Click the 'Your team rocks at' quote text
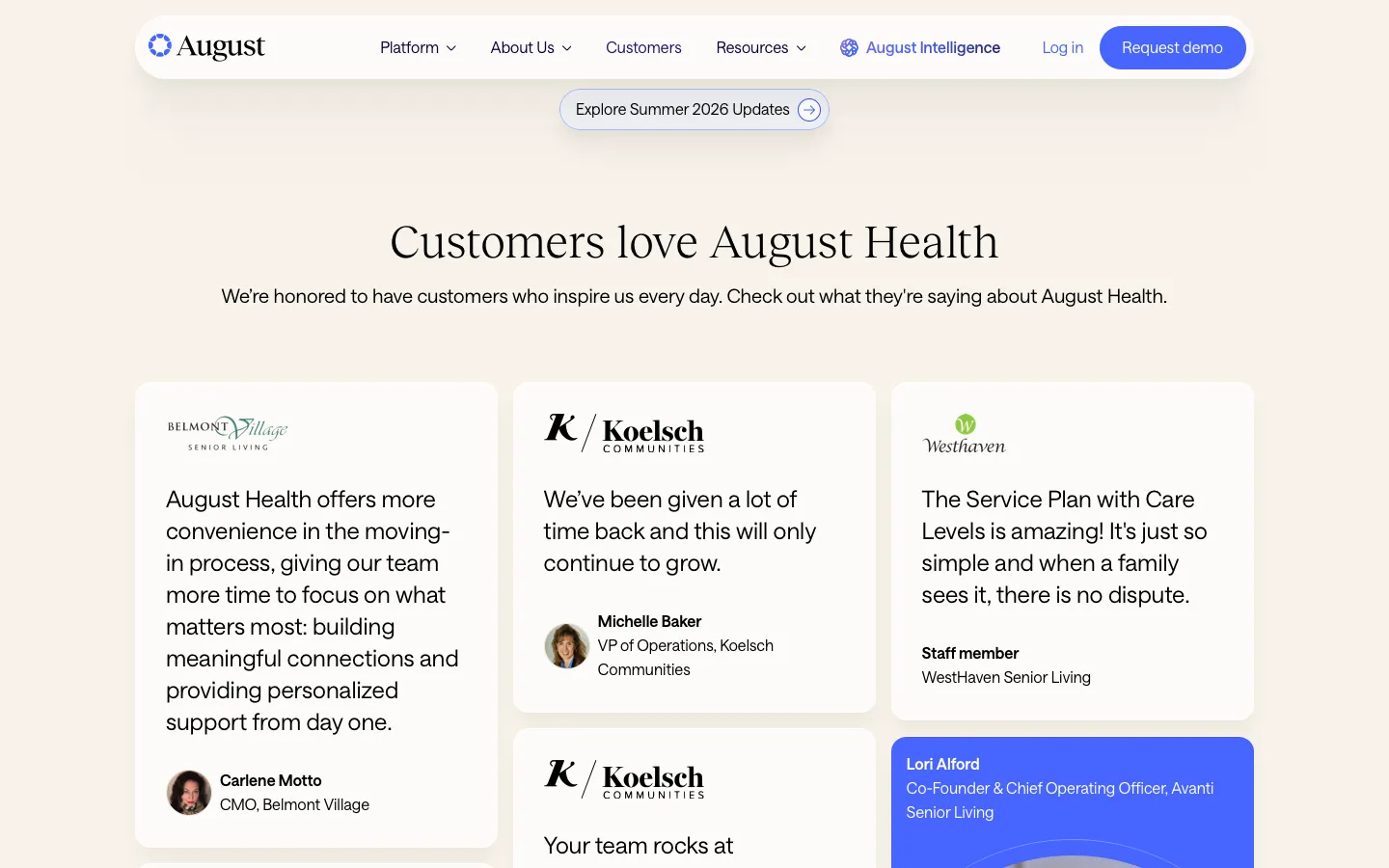The width and height of the screenshot is (1389, 868). point(639,845)
